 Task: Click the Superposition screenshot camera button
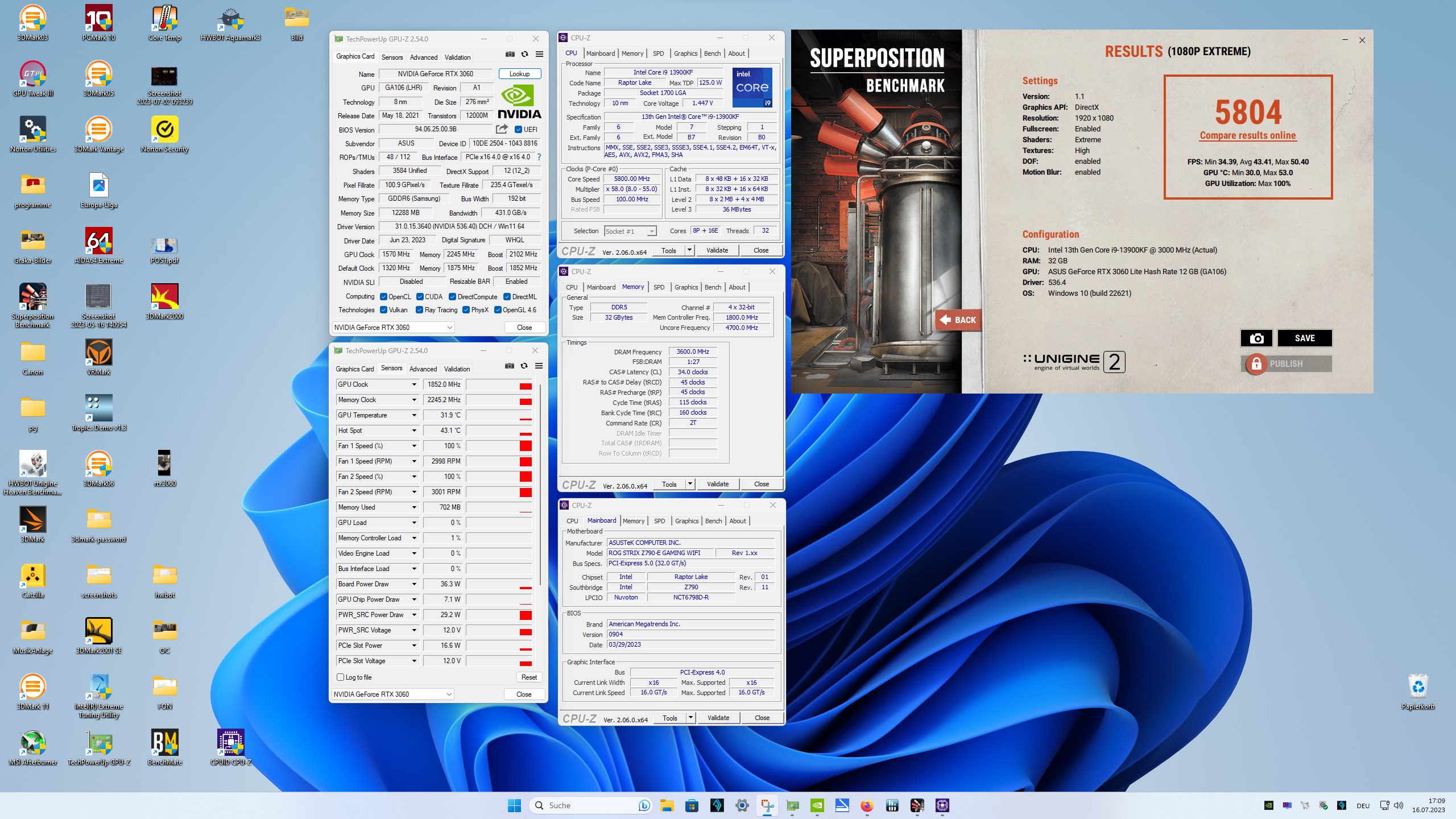(1256, 338)
